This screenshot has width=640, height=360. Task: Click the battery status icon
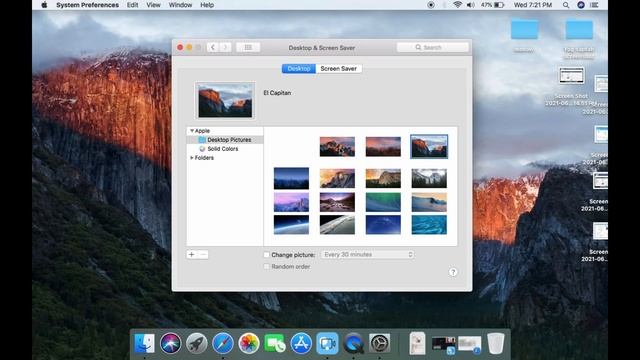point(499,5)
